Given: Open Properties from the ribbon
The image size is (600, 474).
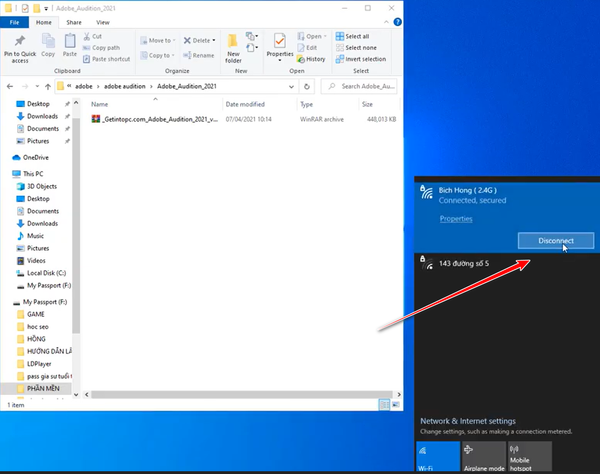Looking at the screenshot, I should coord(280,47).
